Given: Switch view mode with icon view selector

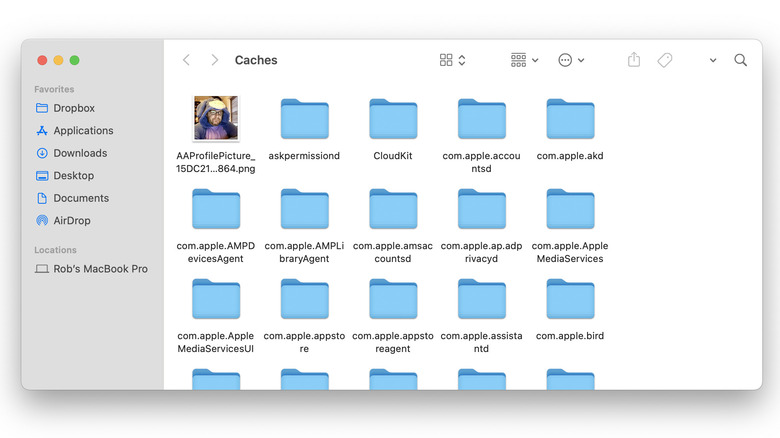Looking at the screenshot, I should click(x=452, y=60).
